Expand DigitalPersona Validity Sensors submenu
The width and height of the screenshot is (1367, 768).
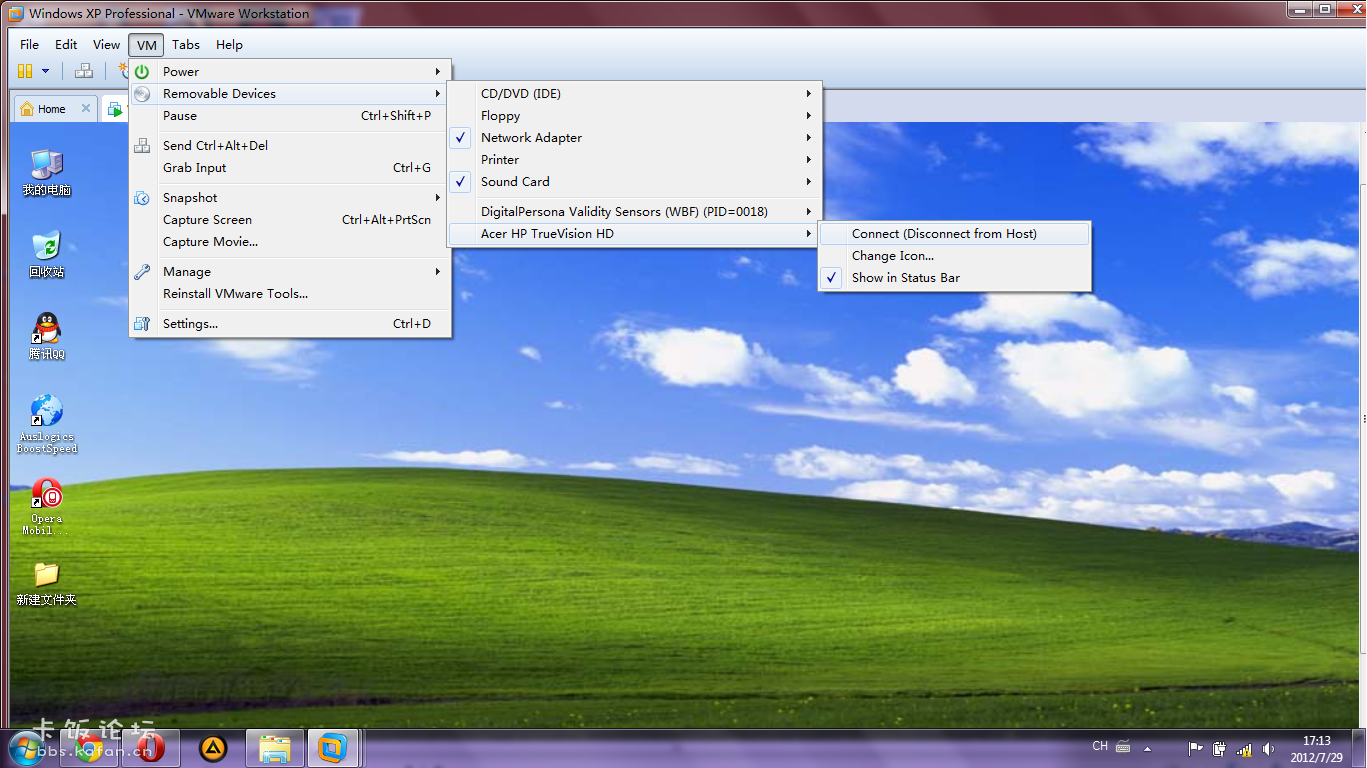coord(634,212)
